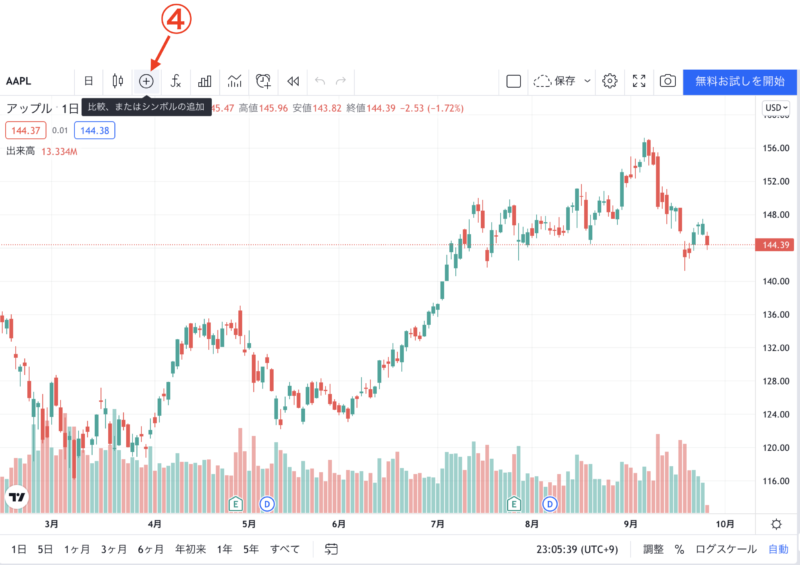800x565 pixels.
Task: Select the 1日 range
Action: click(19, 550)
